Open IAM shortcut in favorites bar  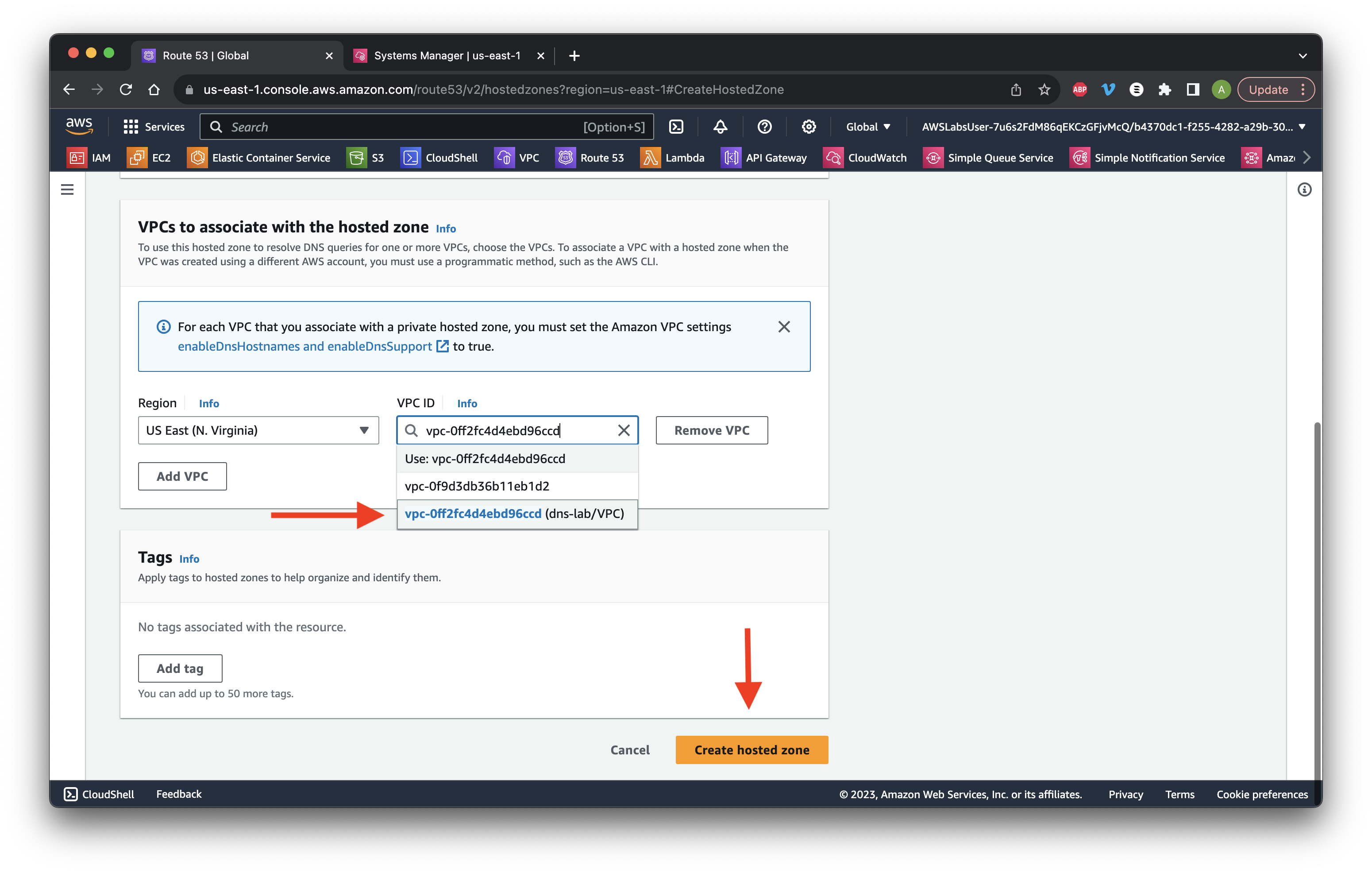pyautogui.click(x=89, y=158)
